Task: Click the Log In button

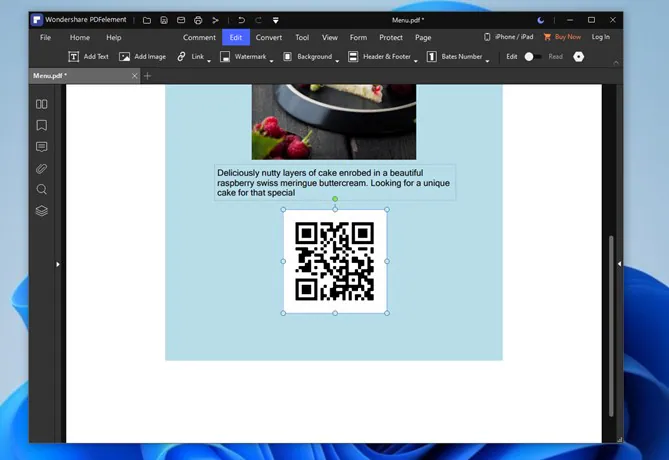Action: coord(600,37)
